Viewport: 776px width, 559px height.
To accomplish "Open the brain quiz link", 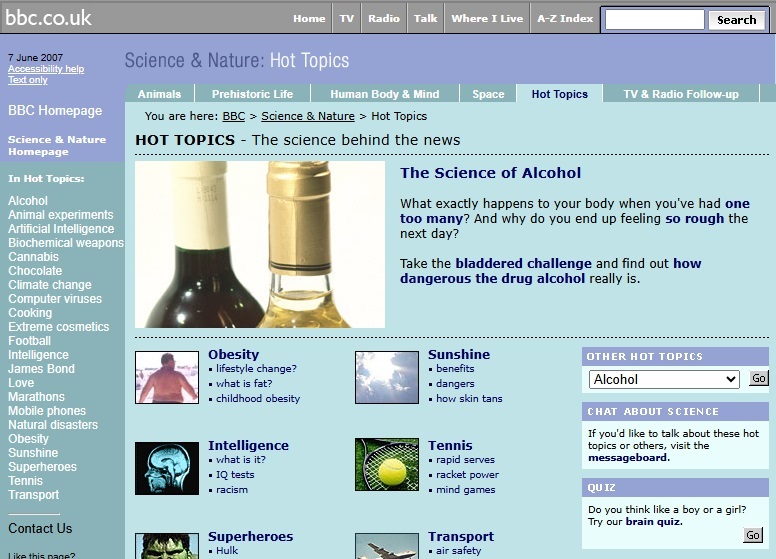I will coord(654,521).
